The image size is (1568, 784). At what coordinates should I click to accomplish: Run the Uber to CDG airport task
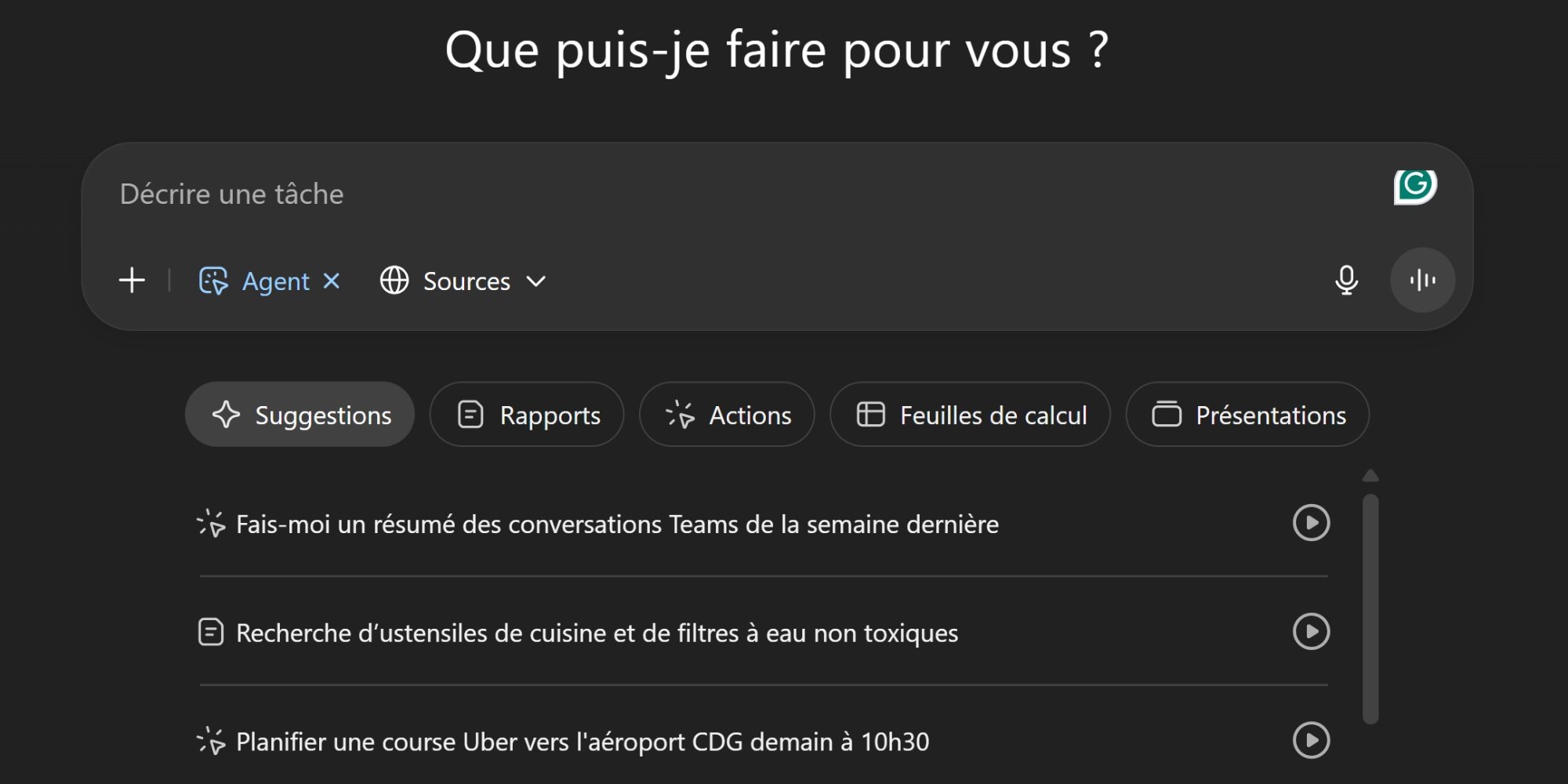1311,740
